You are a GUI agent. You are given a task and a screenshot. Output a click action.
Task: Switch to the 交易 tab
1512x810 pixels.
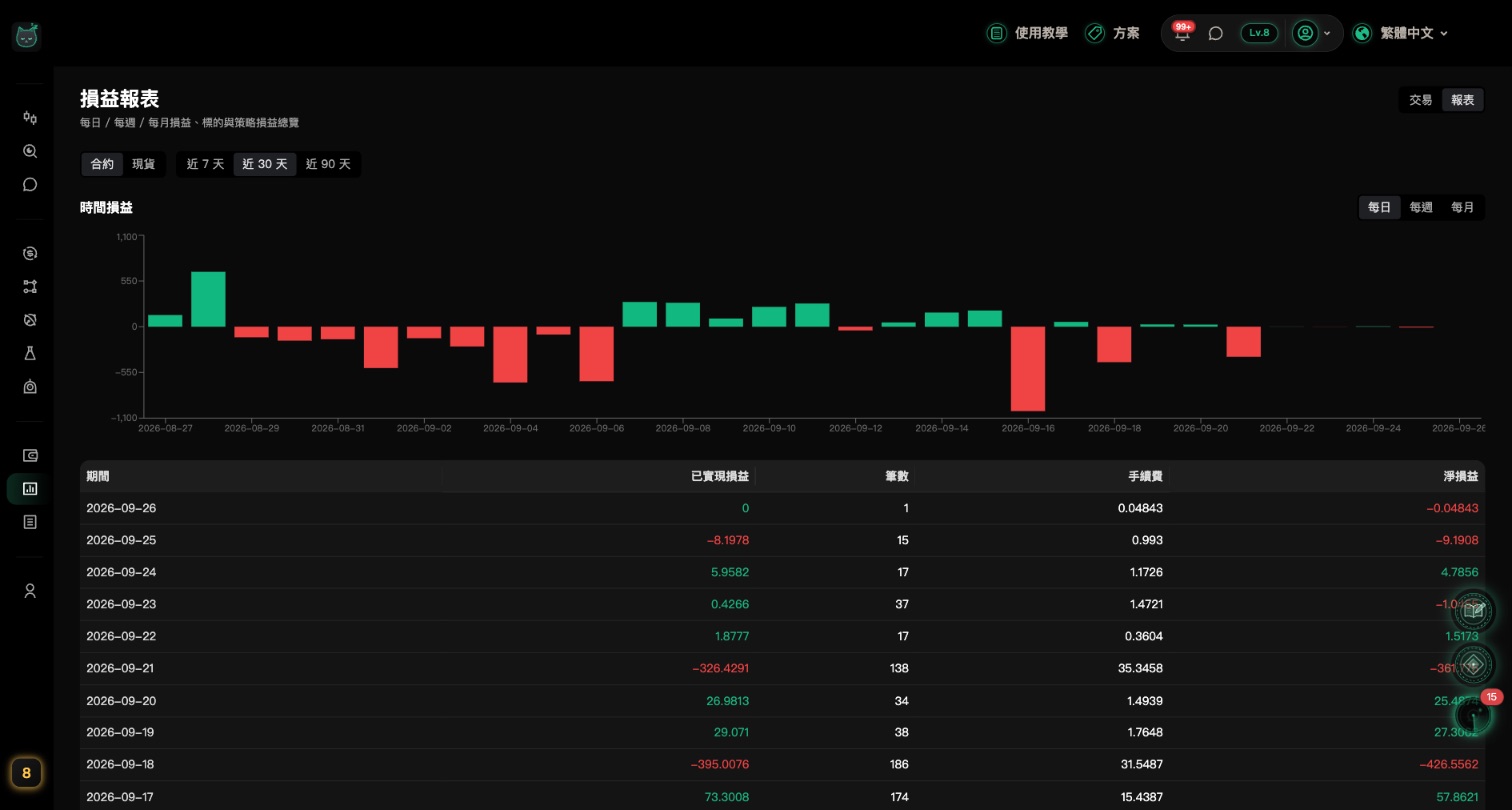tap(1421, 100)
